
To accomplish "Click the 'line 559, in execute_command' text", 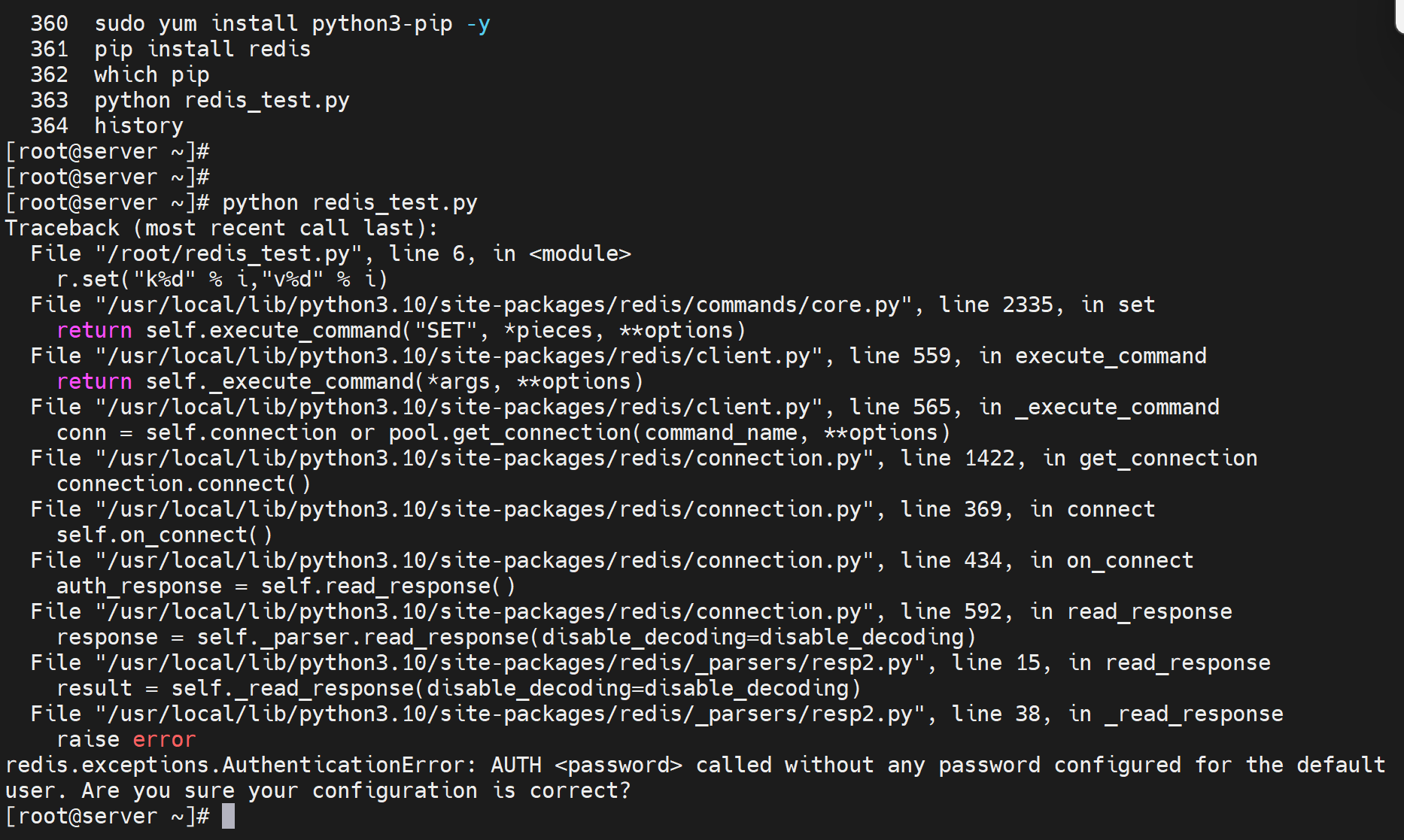I will pyautogui.click(x=1027, y=356).
